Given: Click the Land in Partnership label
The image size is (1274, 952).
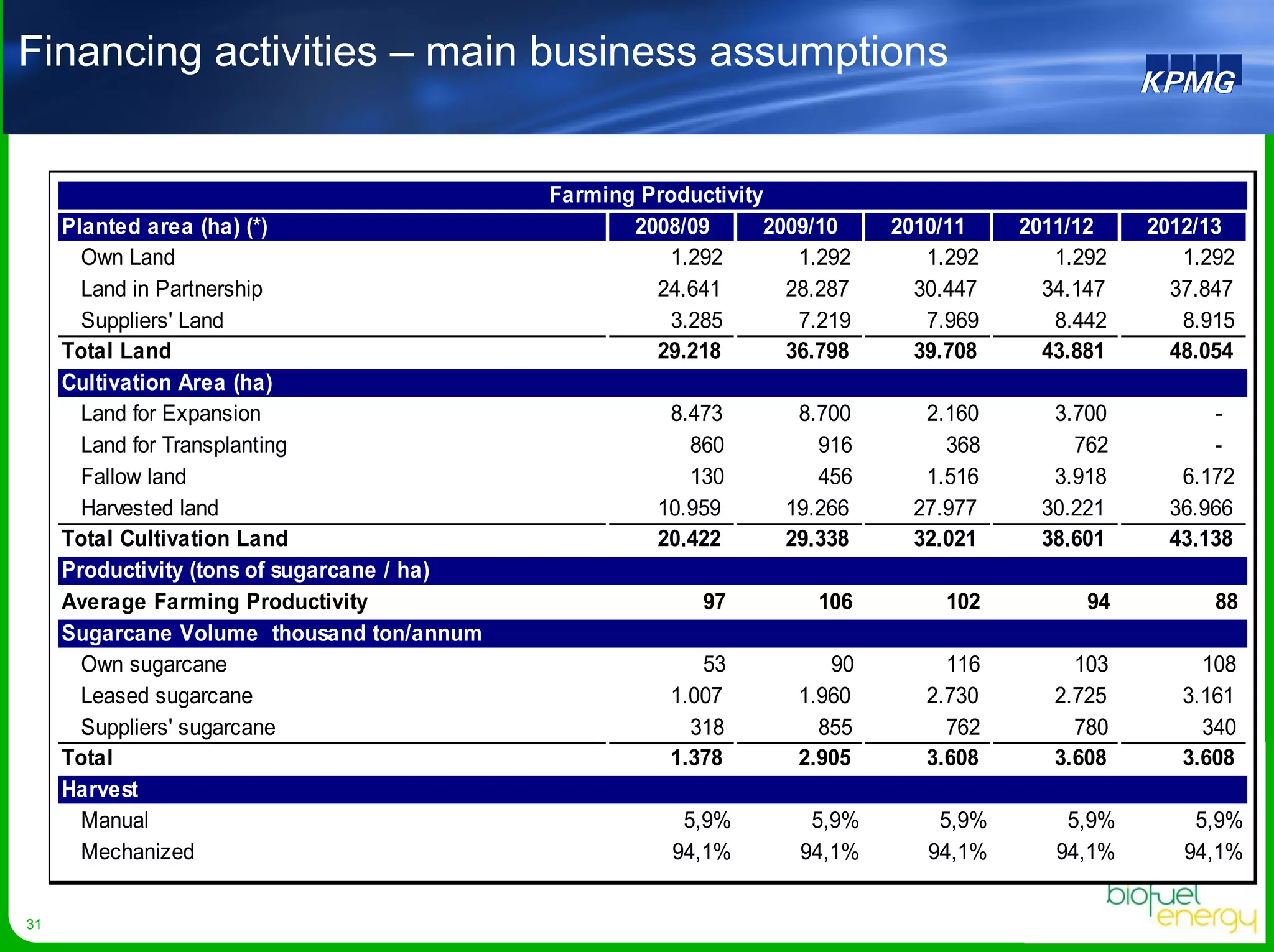Looking at the screenshot, I should click(x=171, y=289).
